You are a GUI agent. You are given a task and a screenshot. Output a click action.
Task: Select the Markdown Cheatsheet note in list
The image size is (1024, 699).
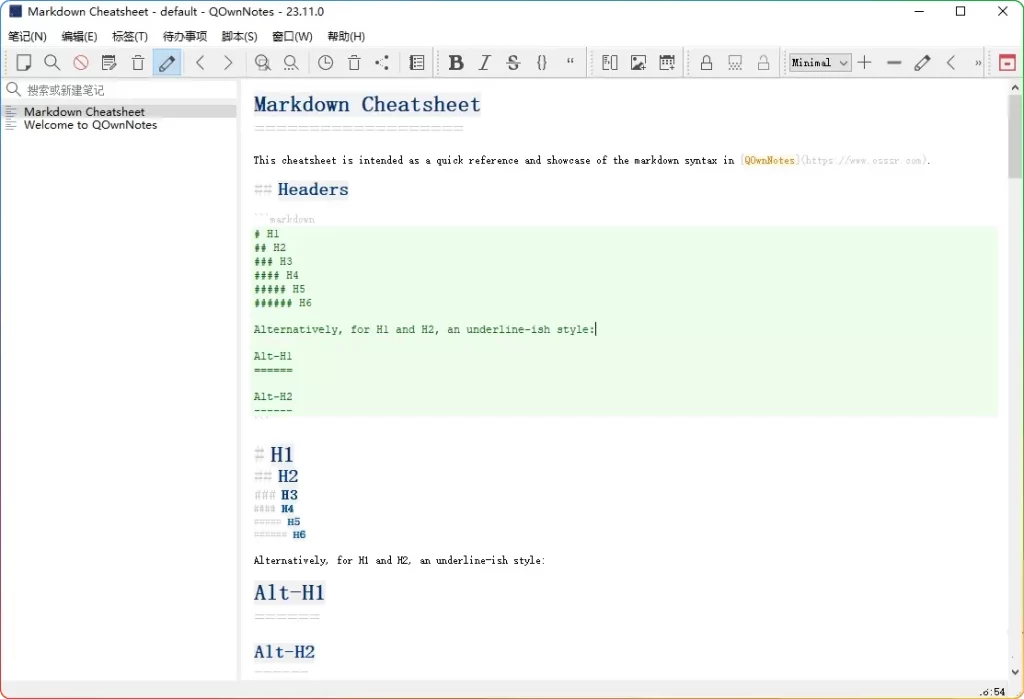pyautogui.click(x=119, y=112)
